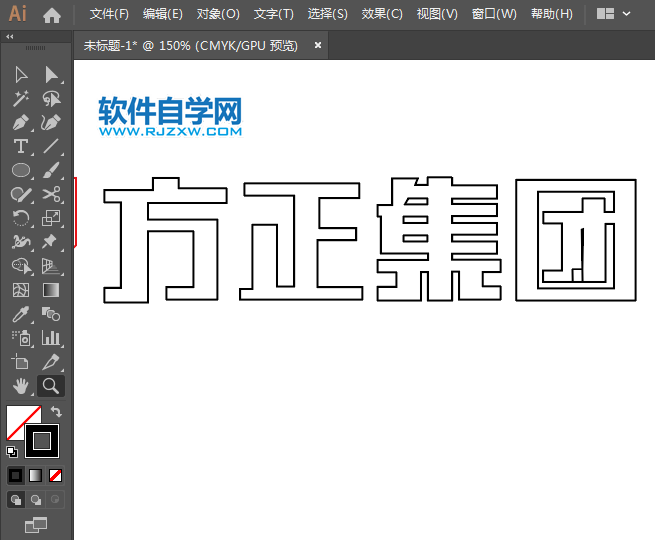Viewport: 655px width, 540px height.
Task: Select the Artboard tool
Action: pyautogui.click(x=20, y=362)
